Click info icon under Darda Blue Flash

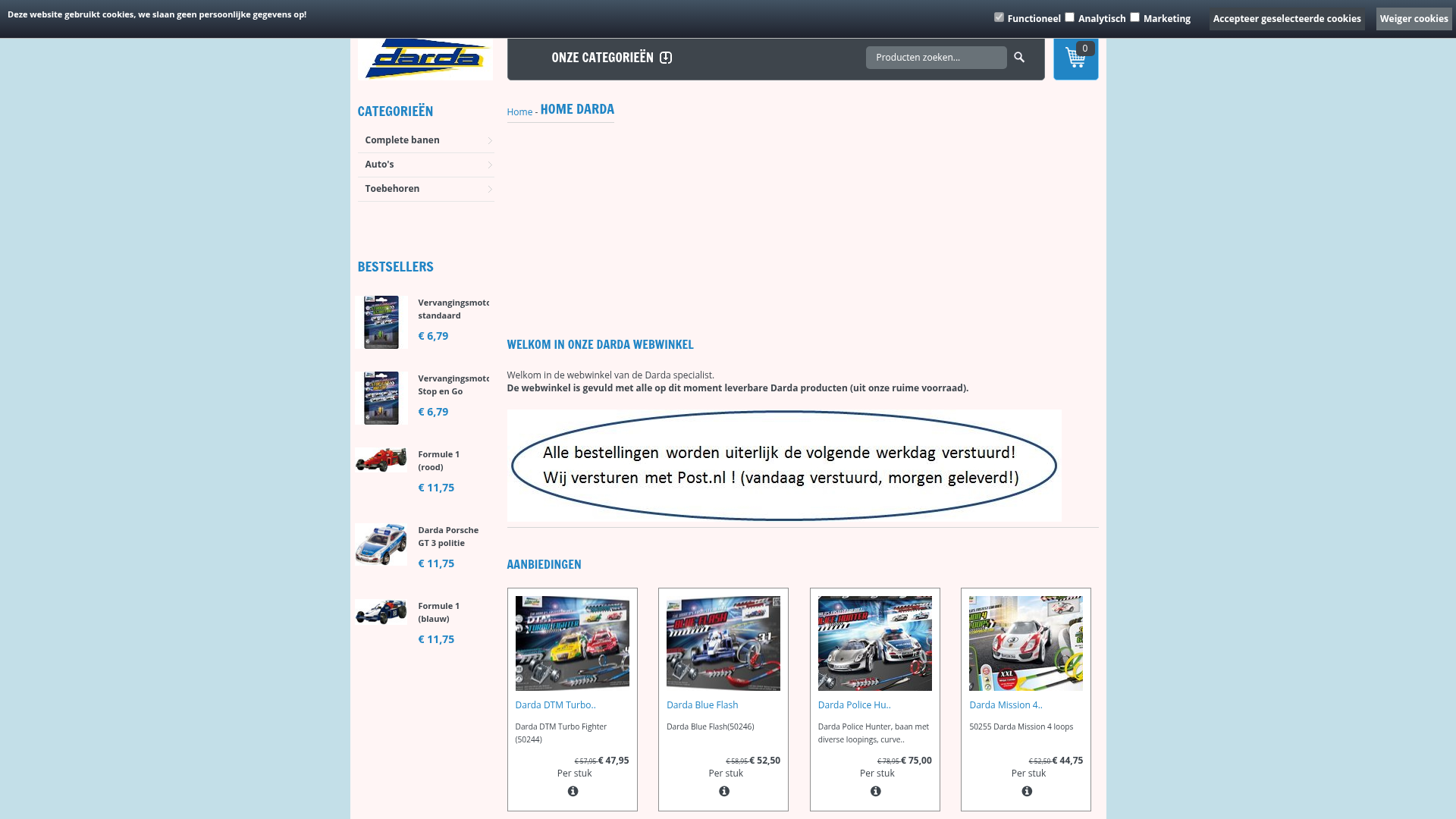click(724, 791)
